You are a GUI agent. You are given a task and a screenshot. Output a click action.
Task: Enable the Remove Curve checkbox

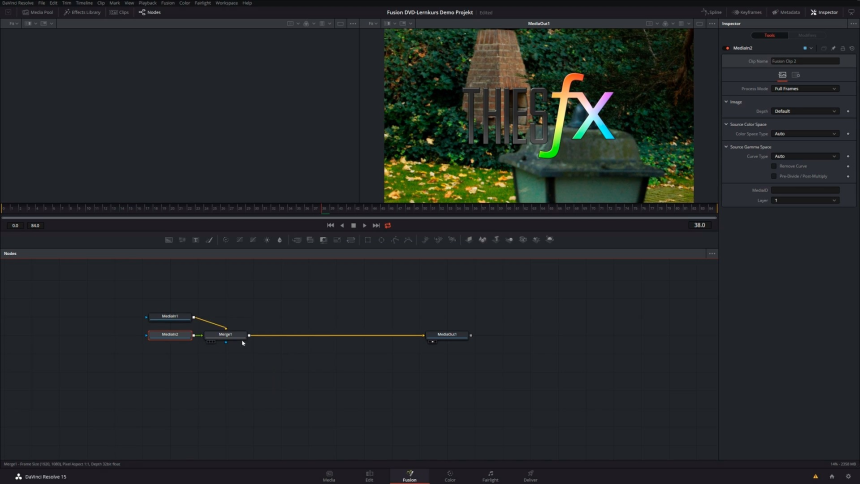coord(774,166)
